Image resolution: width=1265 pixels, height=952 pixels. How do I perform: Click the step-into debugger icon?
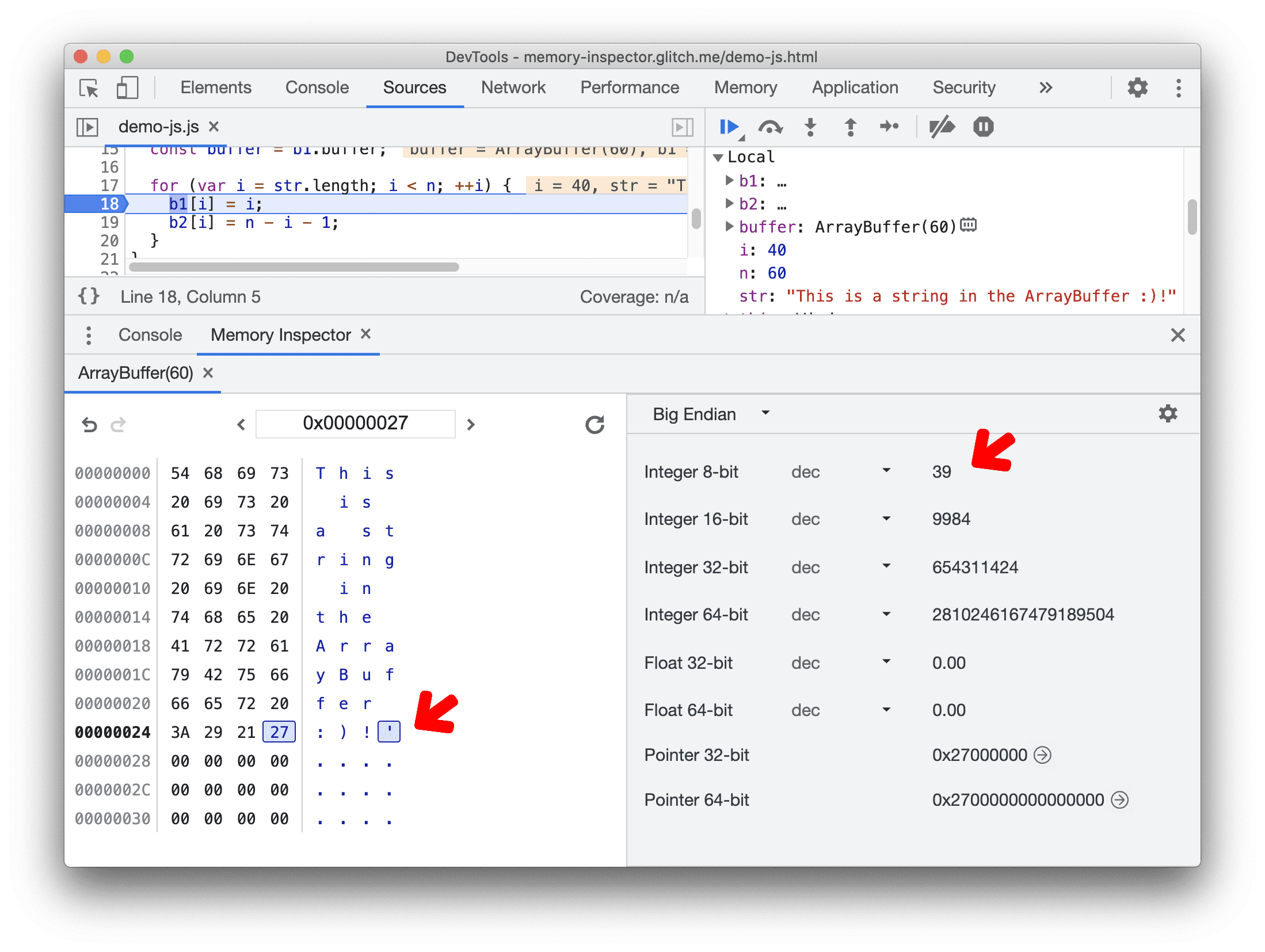(810, 128)
